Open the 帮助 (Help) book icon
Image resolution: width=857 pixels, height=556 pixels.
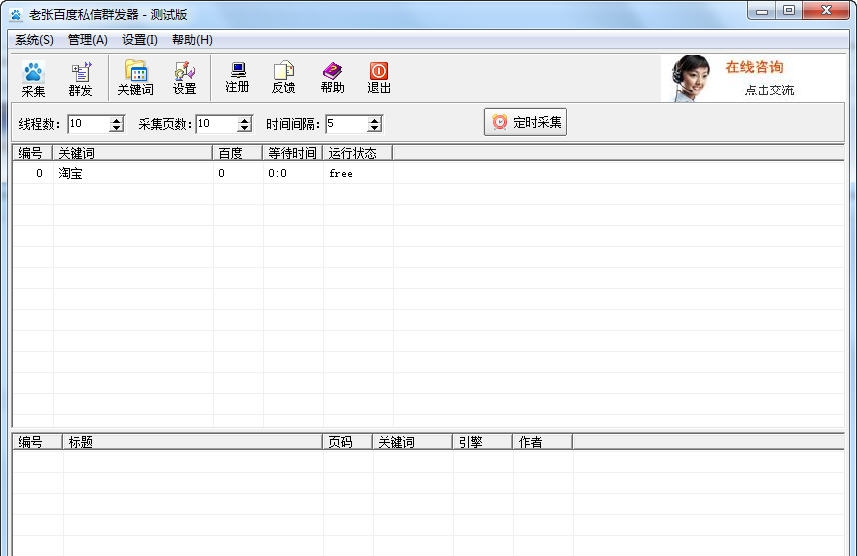point(332,78)
